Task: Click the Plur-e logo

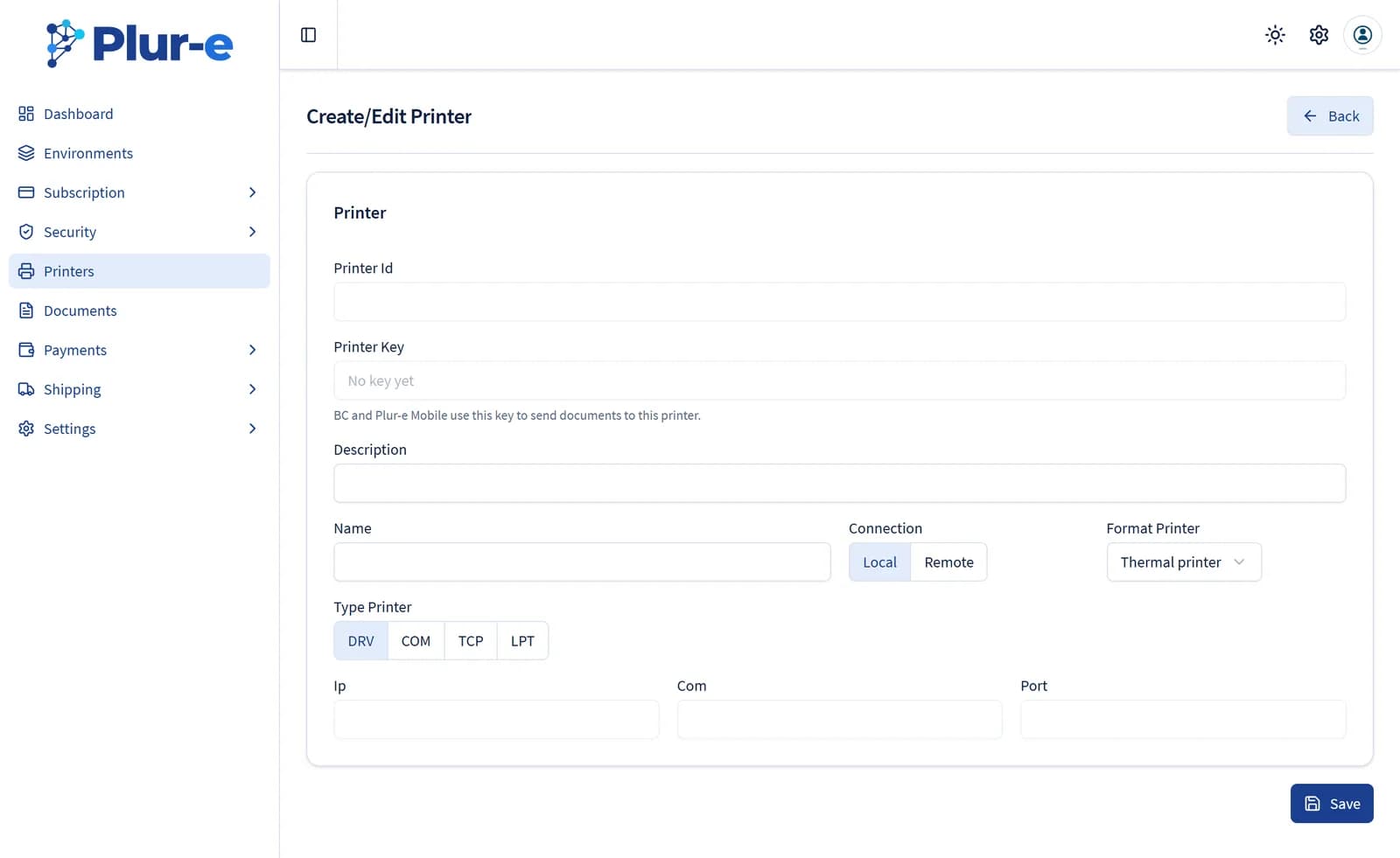Action: tap(139, 43)
